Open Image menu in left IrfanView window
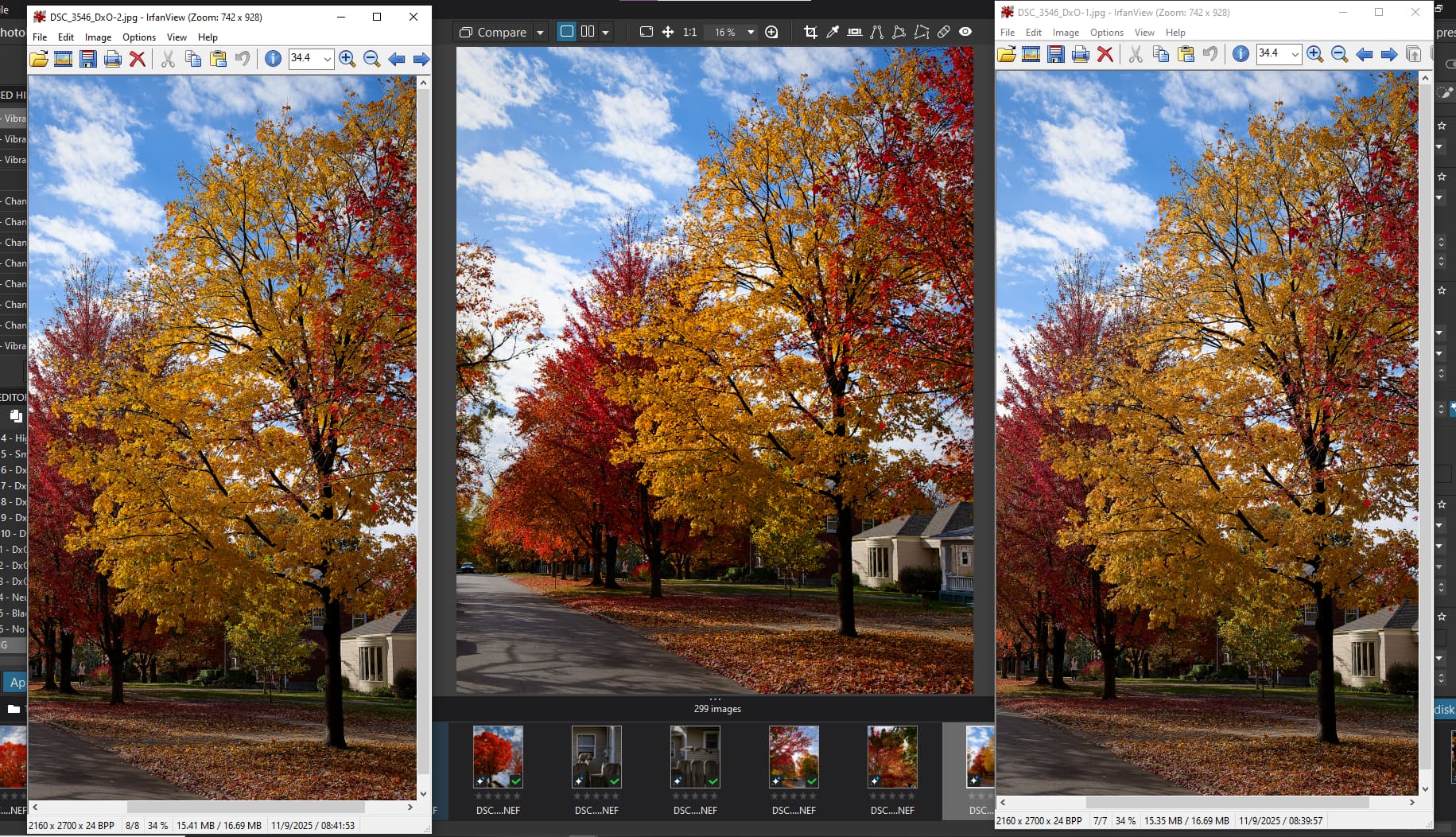1456x837 pixels. [98, 37]
